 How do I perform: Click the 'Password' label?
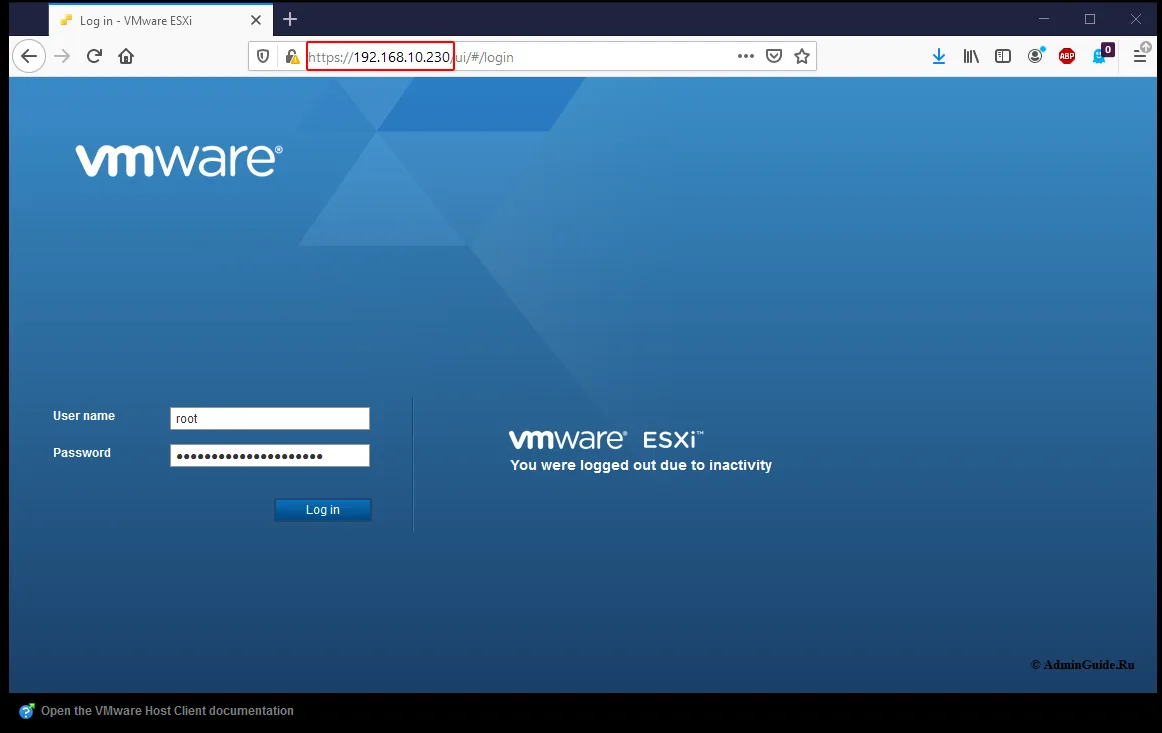pos(82,453)
